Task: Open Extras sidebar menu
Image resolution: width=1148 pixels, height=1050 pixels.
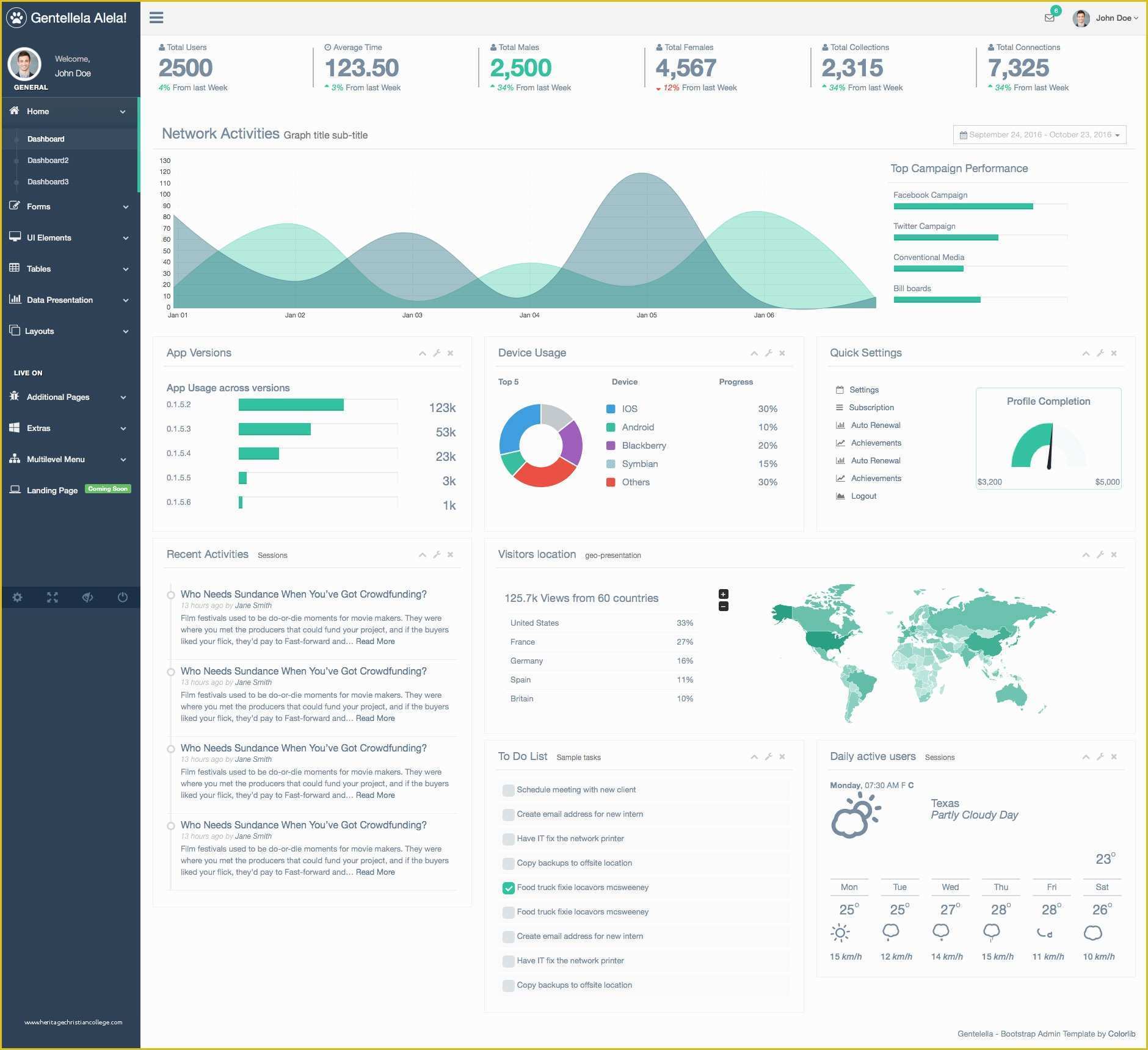Action: click(x=70, y=429)
